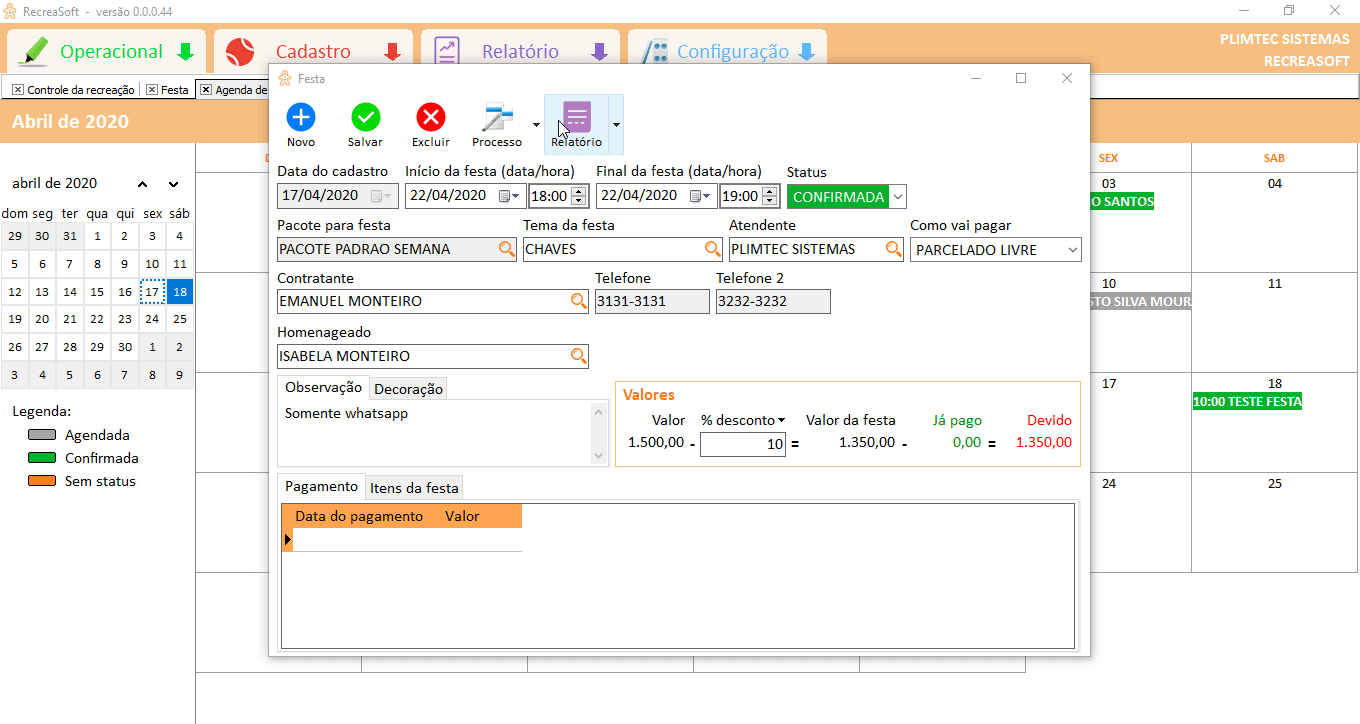Open the Relatório main menu

pyautogui.click(x=520, y=51)
